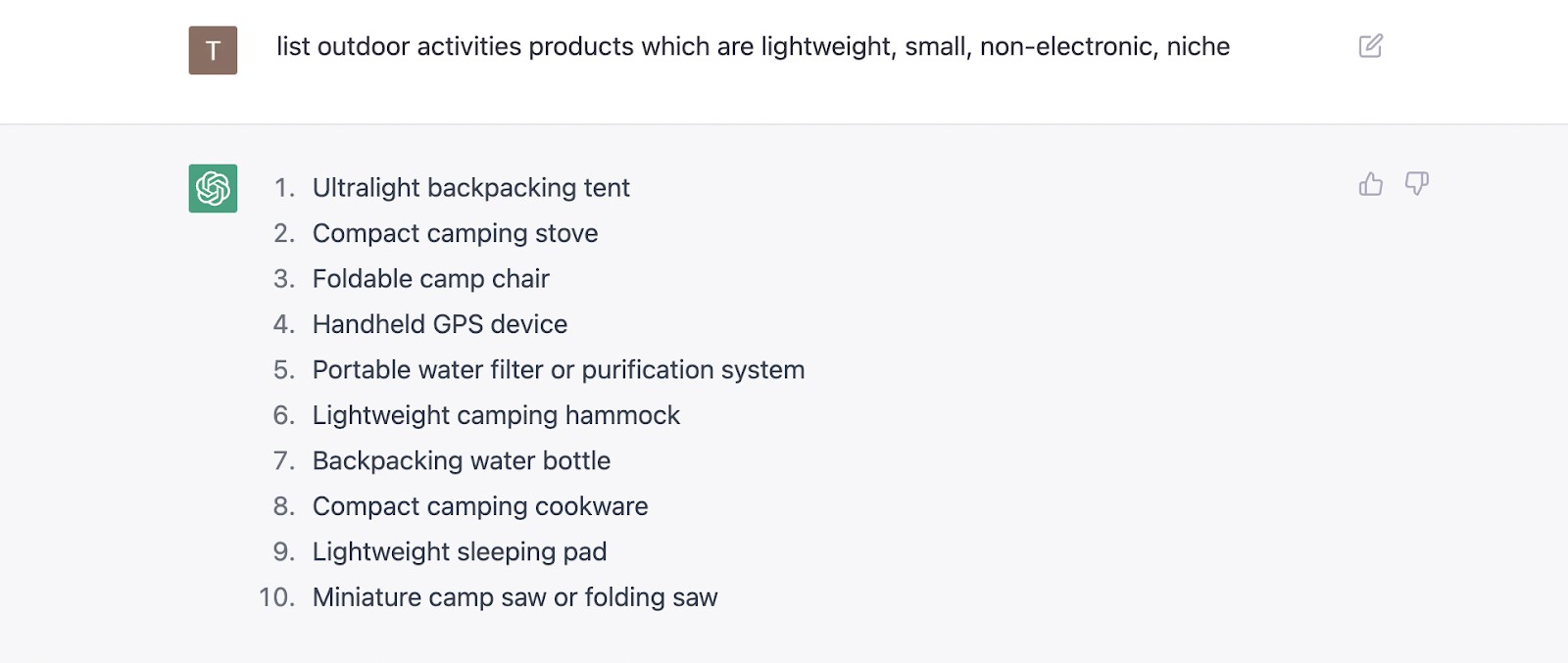Click the "Compact camping stove" list item
The image size is (1568, 663).
click(455, 233)
